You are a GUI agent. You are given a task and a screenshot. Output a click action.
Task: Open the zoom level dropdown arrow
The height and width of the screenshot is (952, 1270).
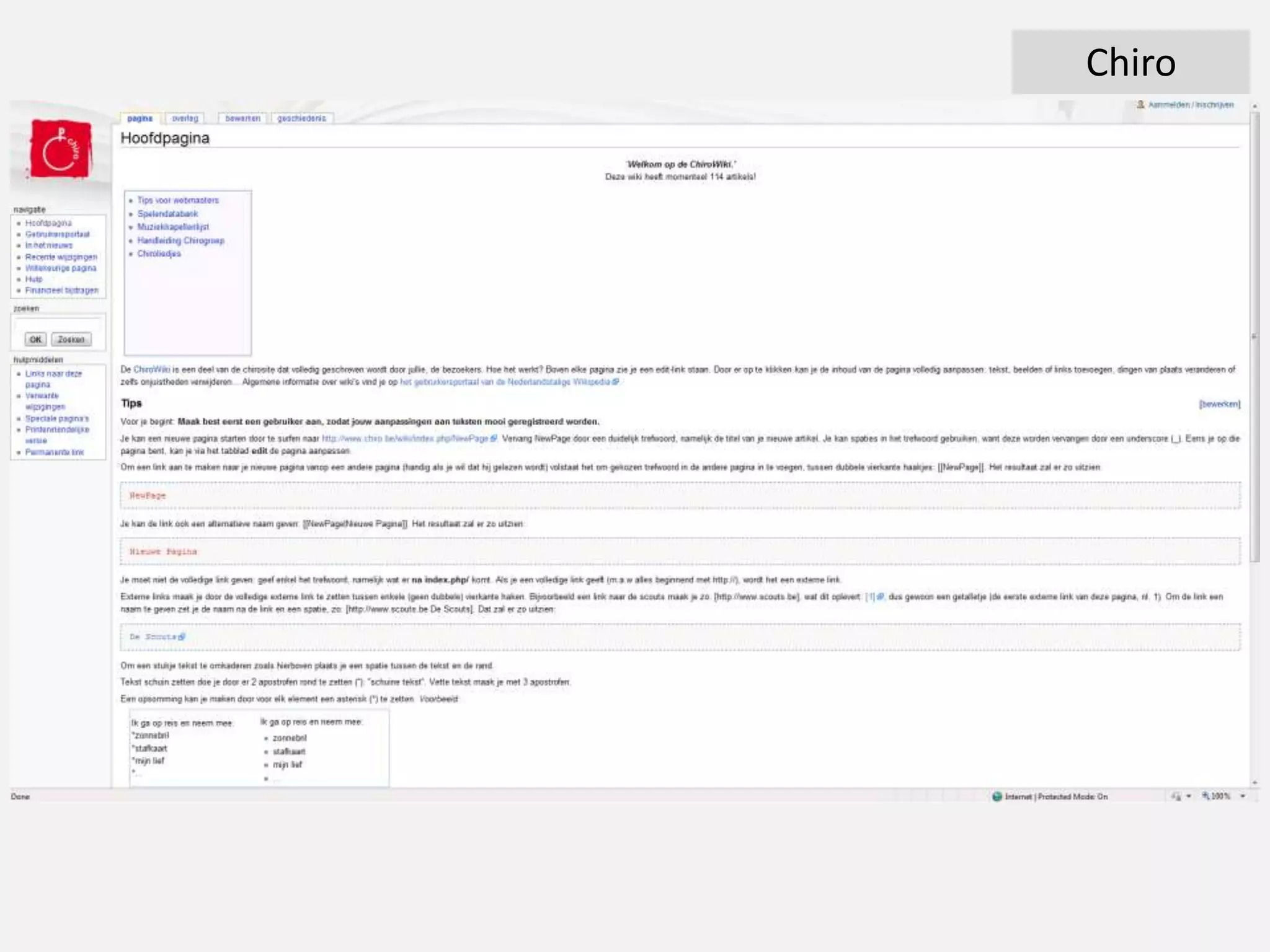[1243, 796]
